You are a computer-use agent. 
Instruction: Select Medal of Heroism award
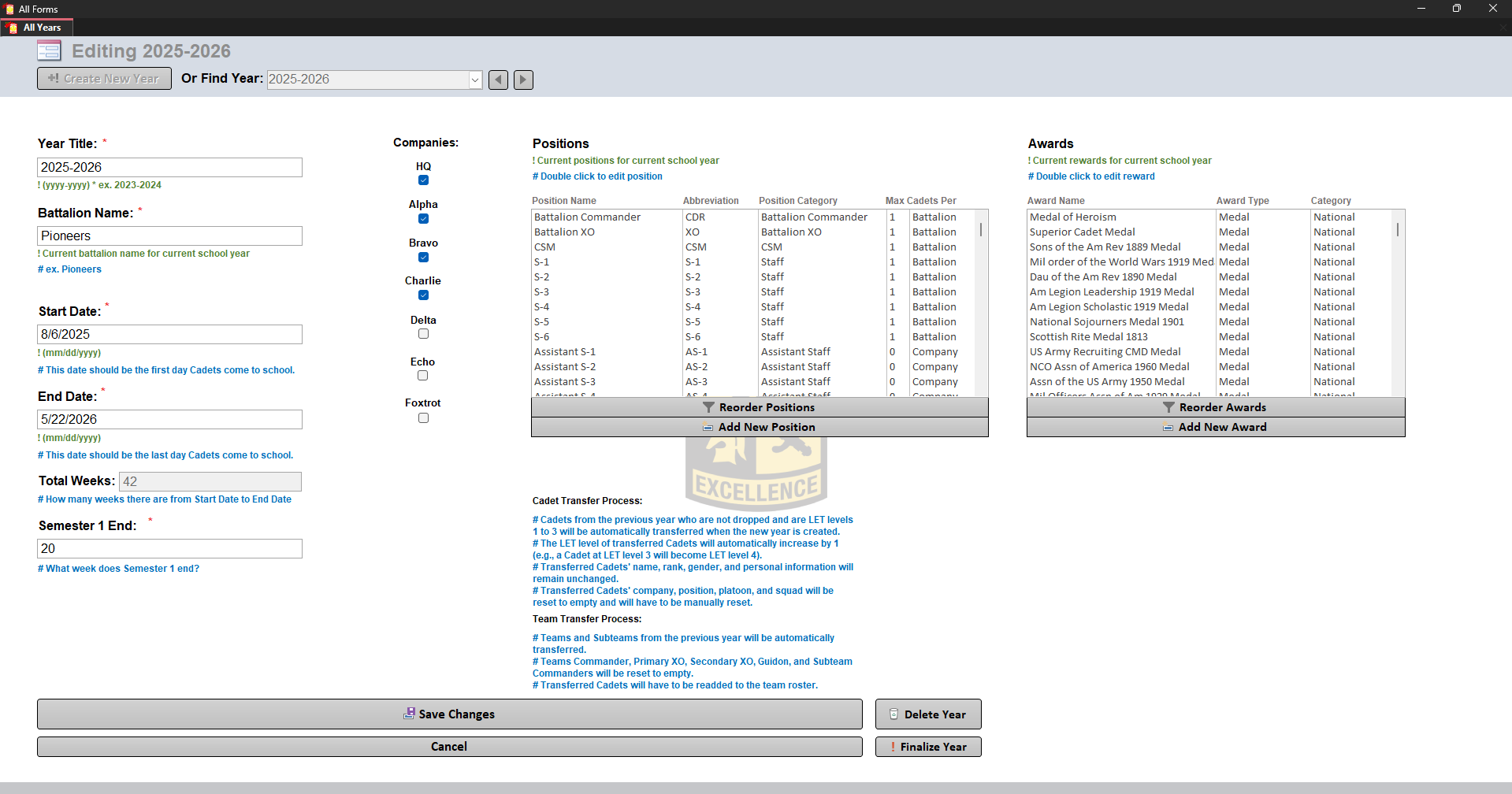[x=1073, y=217]
